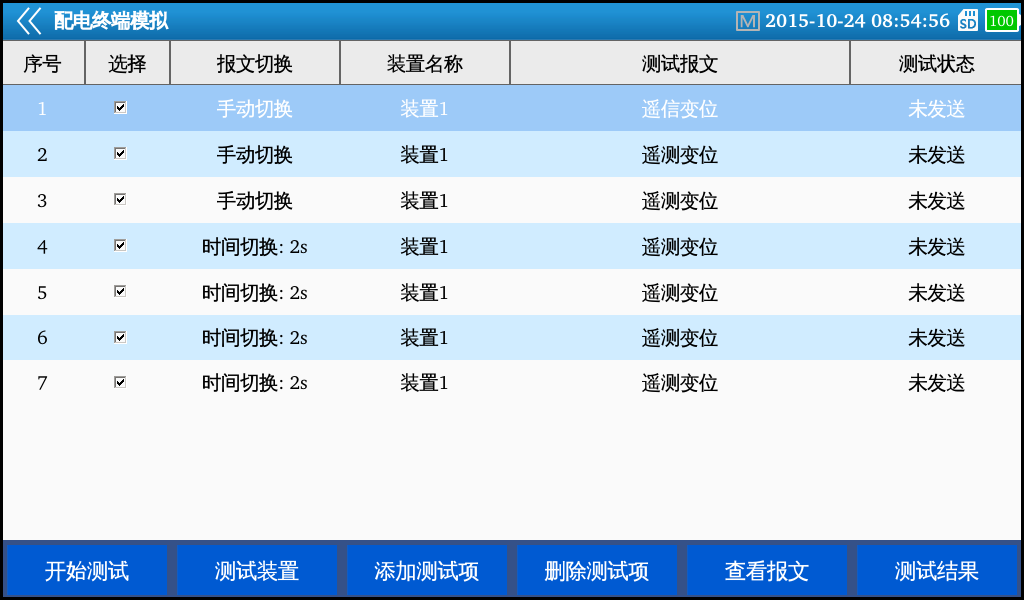Click the 添加测试项 button
The height and width of the screenshot is (600, 1024).
point(427,571)
